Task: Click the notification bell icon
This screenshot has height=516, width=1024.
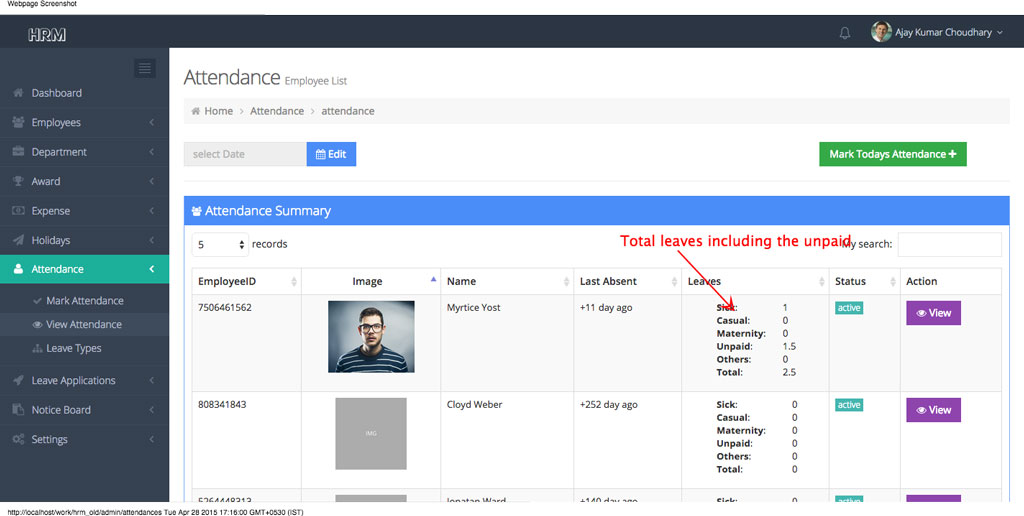Action: pos(845,33)
